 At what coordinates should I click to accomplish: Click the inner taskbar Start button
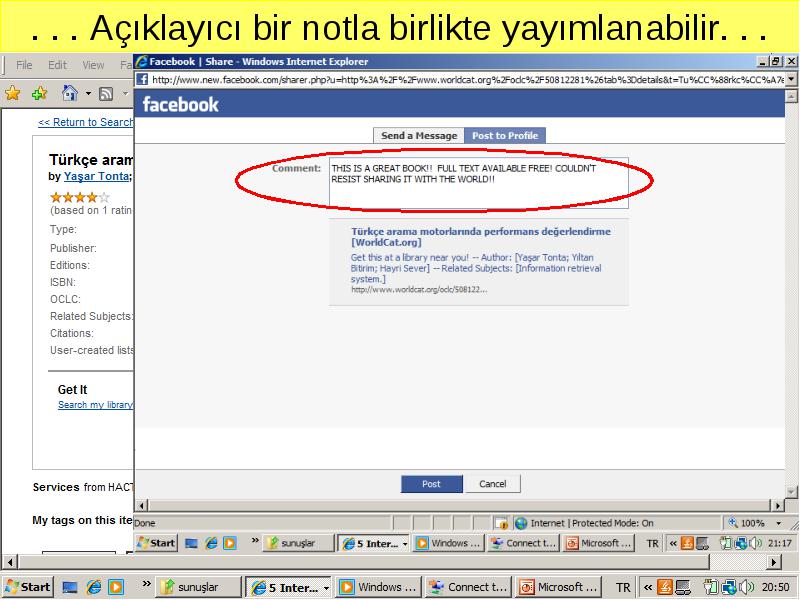[156, 543]
